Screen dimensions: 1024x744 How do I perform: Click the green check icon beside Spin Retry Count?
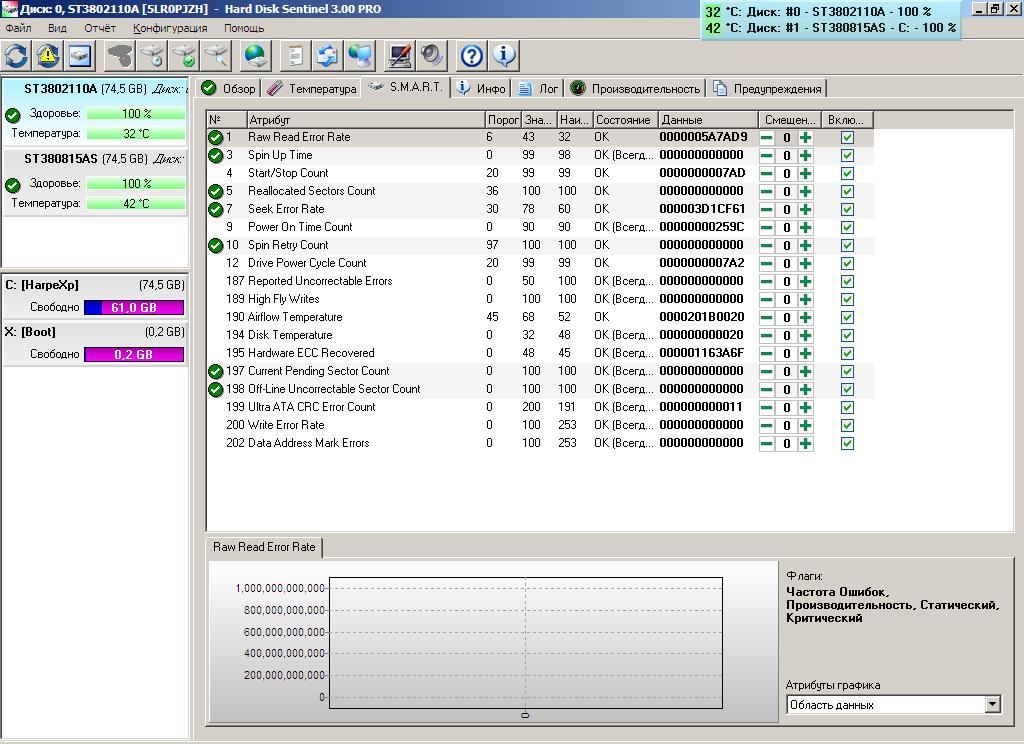(216, 246)
